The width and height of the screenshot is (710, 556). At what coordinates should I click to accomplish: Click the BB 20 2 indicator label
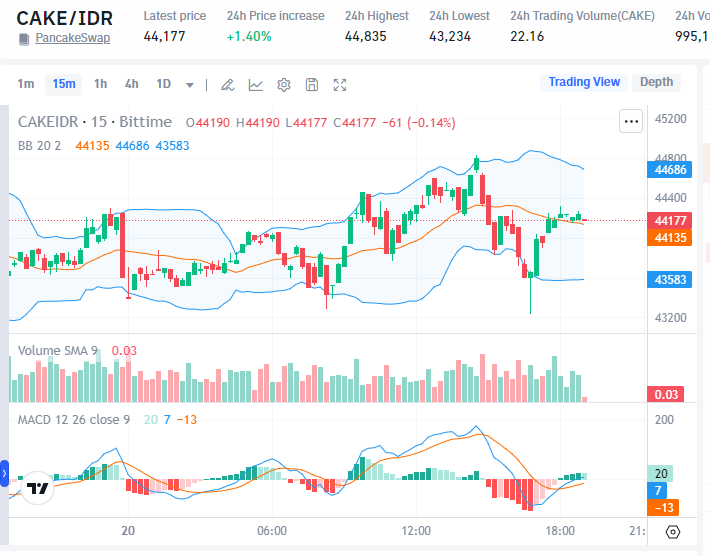[39, 146]
